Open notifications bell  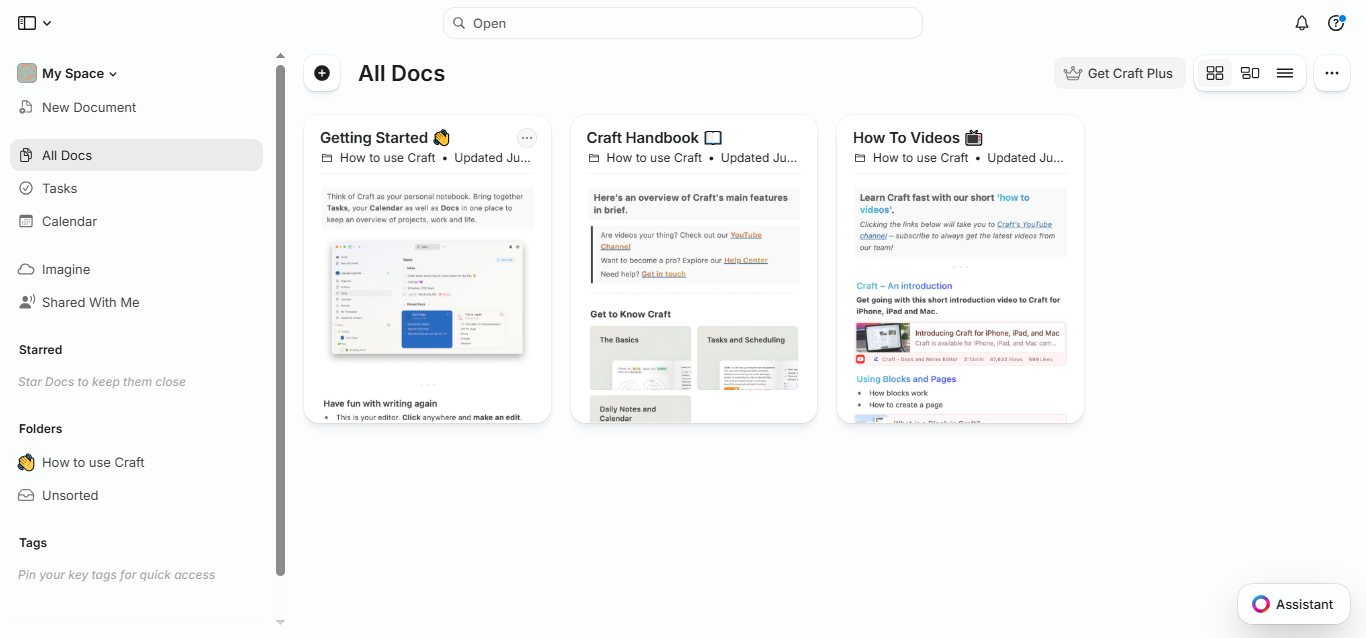(1302, 23)
